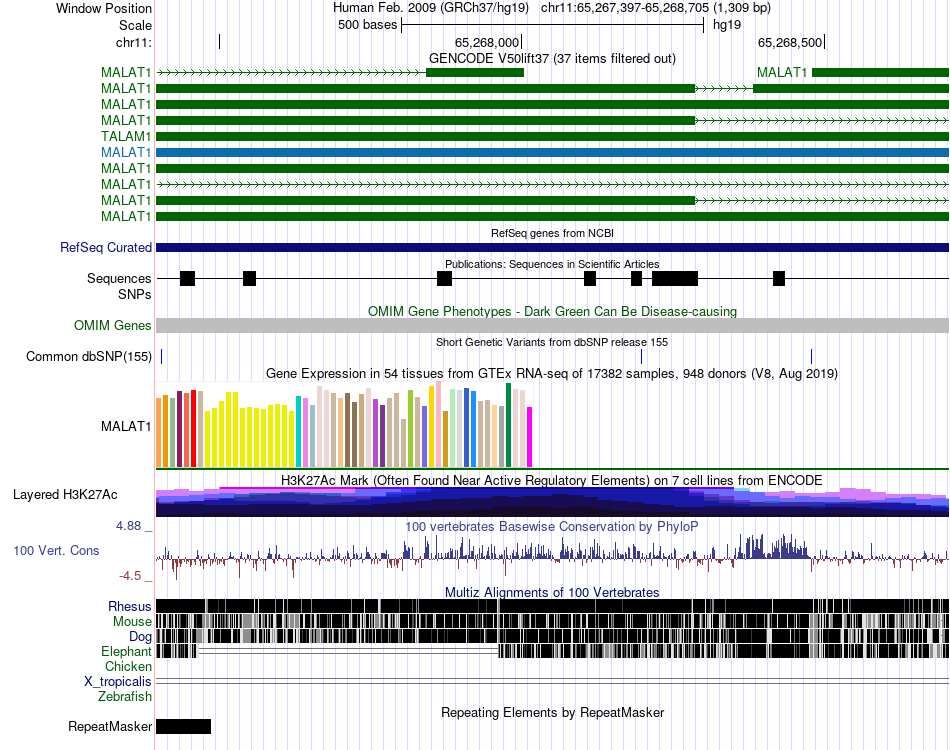Click the H3K27Ac Mark track title
The width and height of the screenshot is (950, 750).
click(x=552, y=480)
